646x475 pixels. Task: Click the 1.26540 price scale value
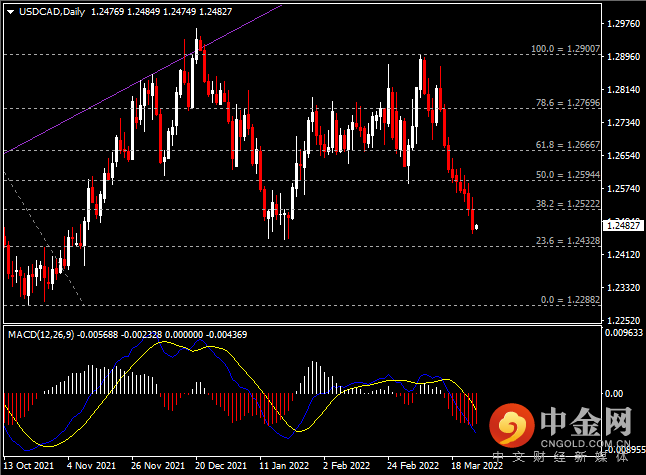pos(624,155)
